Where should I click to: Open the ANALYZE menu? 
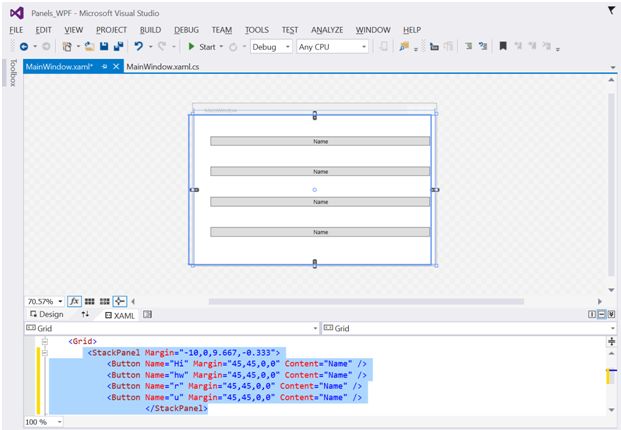(x=327, y=30)
